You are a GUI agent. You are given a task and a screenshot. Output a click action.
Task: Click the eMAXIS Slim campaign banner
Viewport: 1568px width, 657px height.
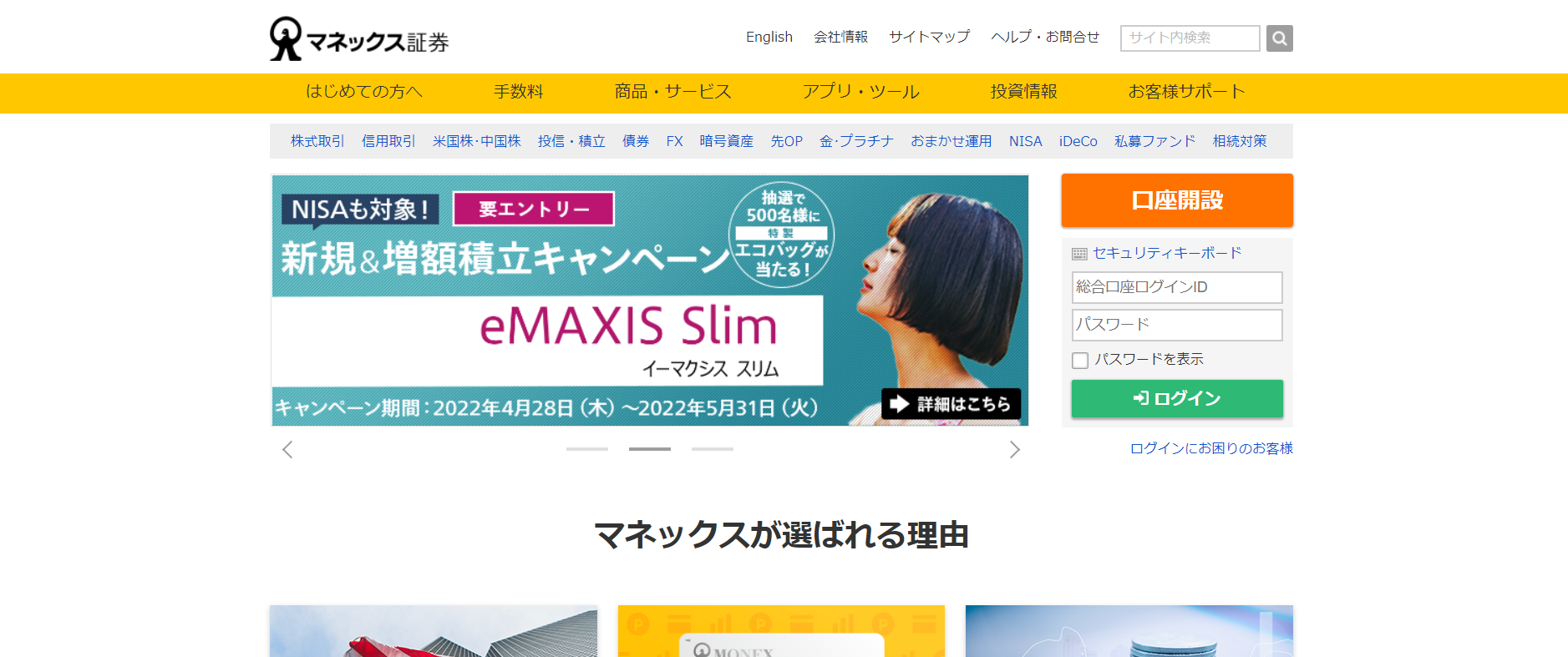650,301
